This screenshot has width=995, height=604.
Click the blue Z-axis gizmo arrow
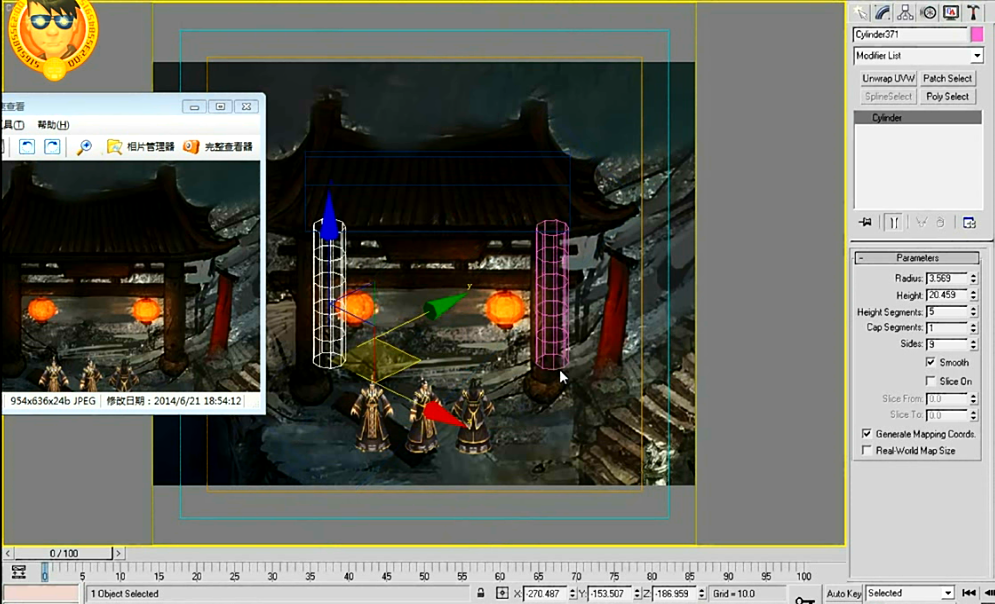click(329, 216)
